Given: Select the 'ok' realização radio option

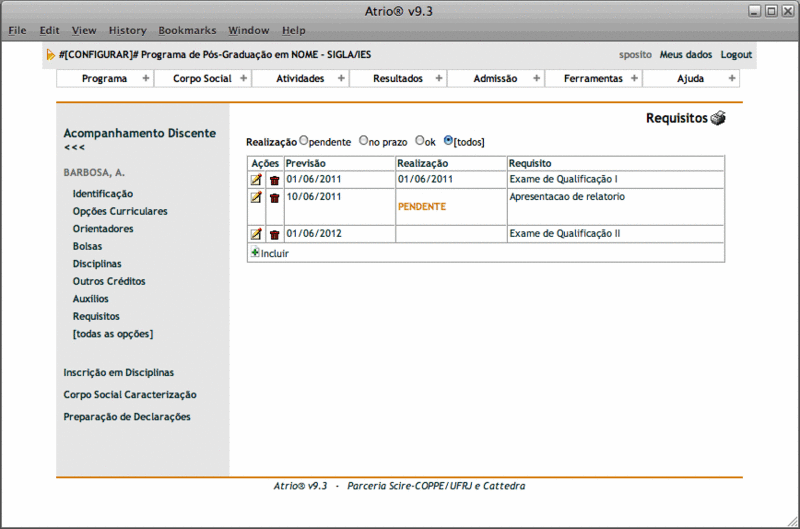Looking at the screenshot, I should click(419, 141).
